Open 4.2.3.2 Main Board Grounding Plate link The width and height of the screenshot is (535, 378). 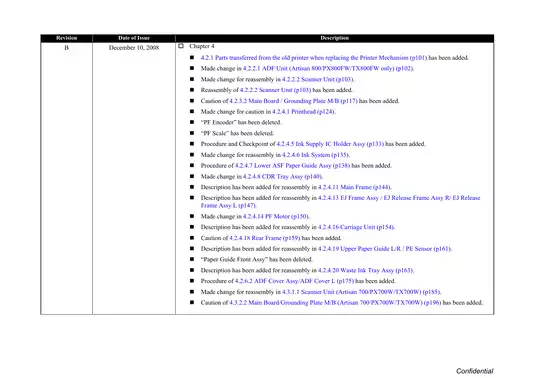(293, 101)
